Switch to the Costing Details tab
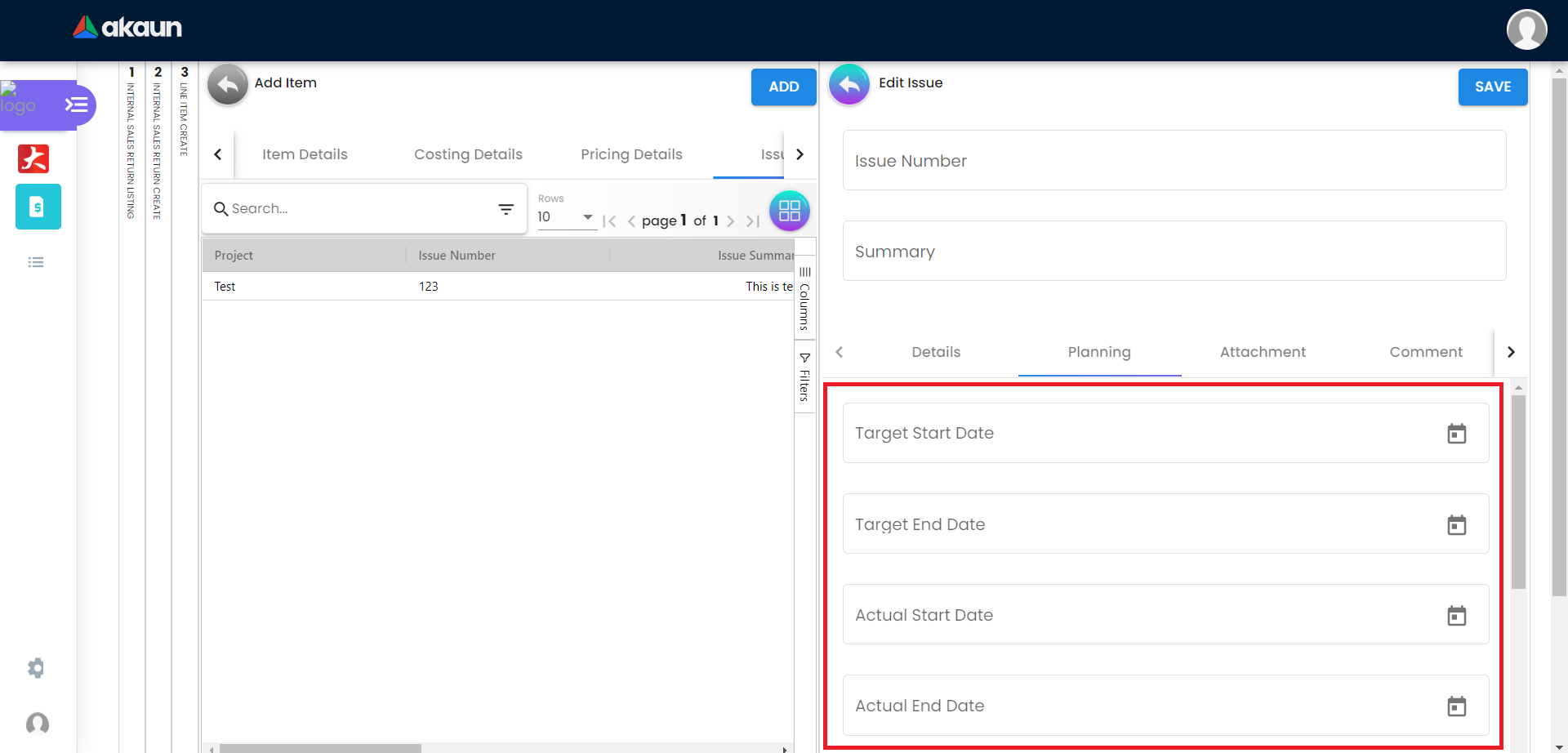This screenshot has width=1568, height=753. (x=468, y=154)
